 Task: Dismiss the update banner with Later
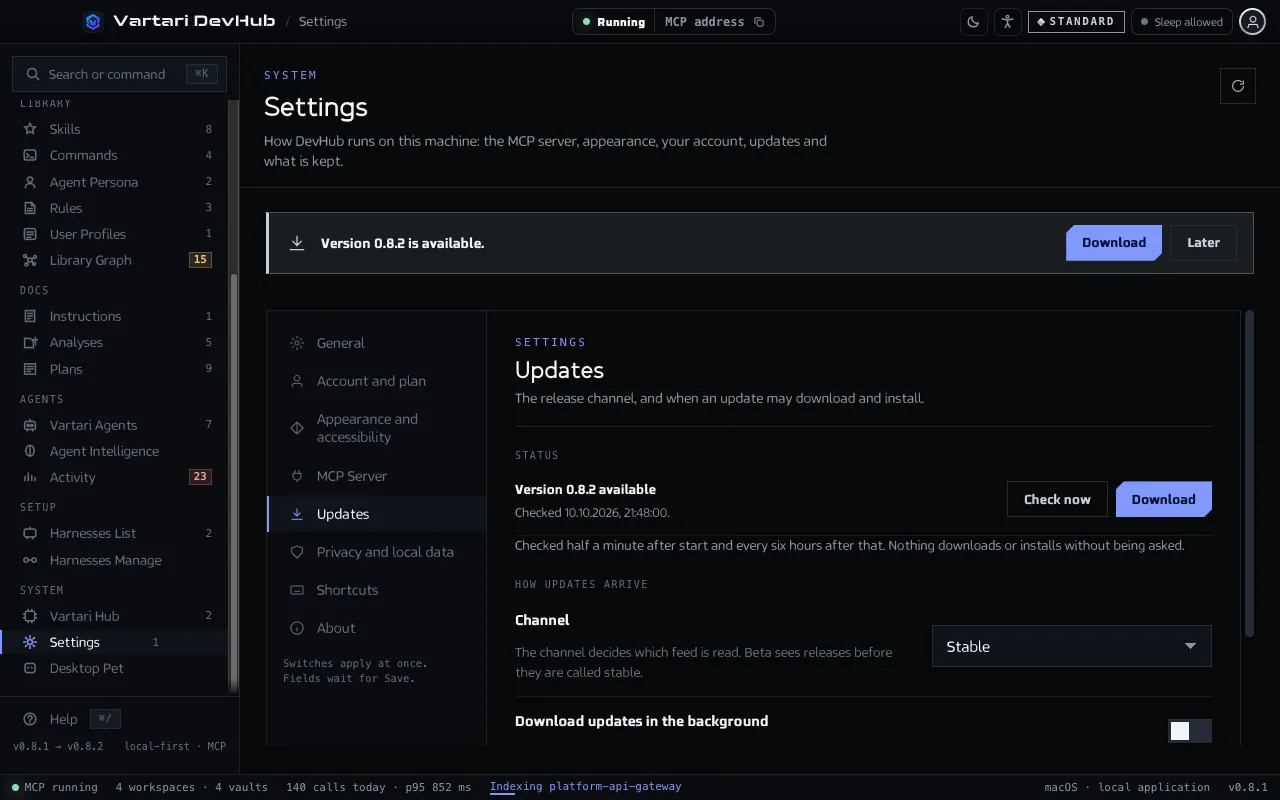click(x=1203, y=243)
